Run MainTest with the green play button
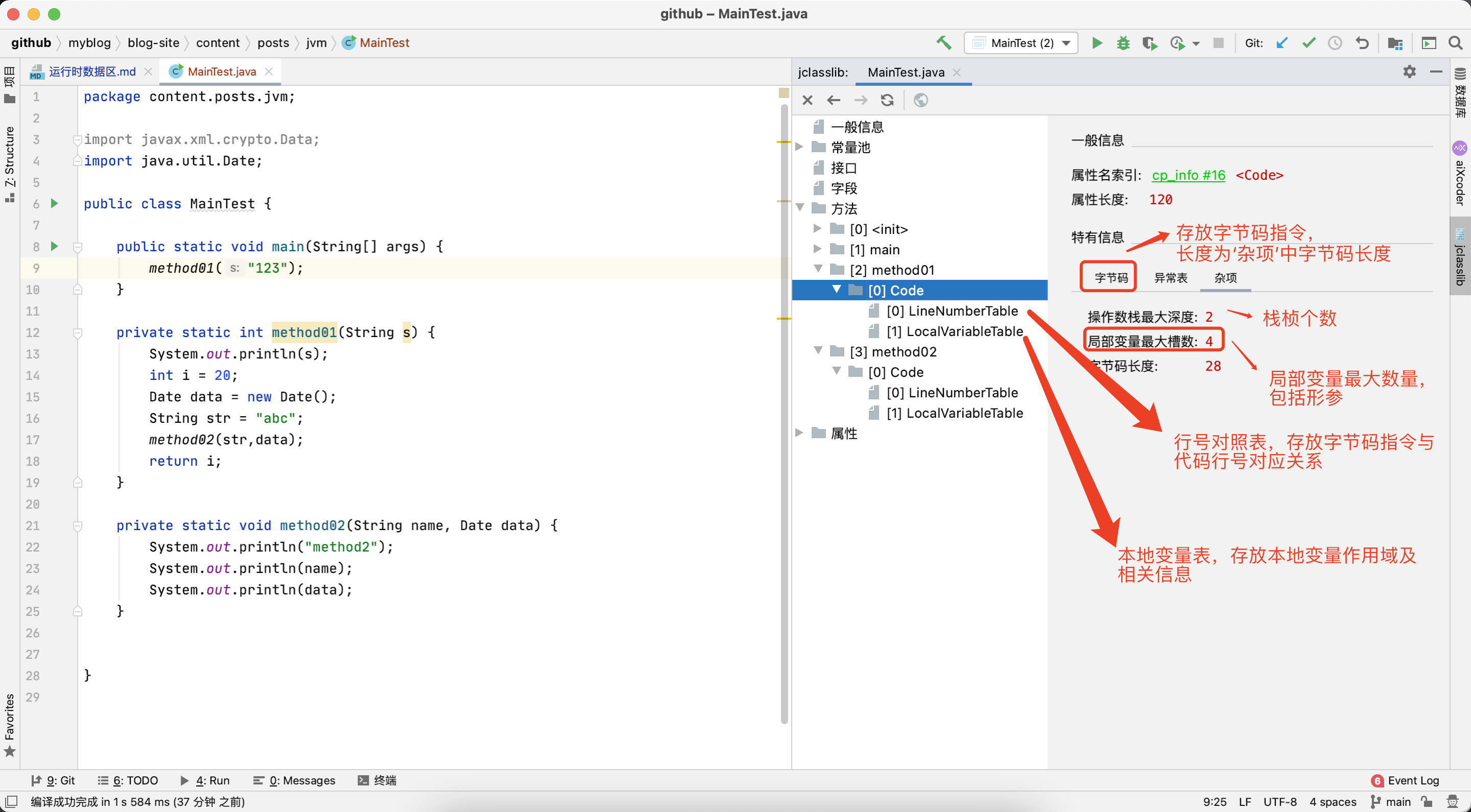Viewport: 1471px width, 812px height. click(x=1097, y=43)
